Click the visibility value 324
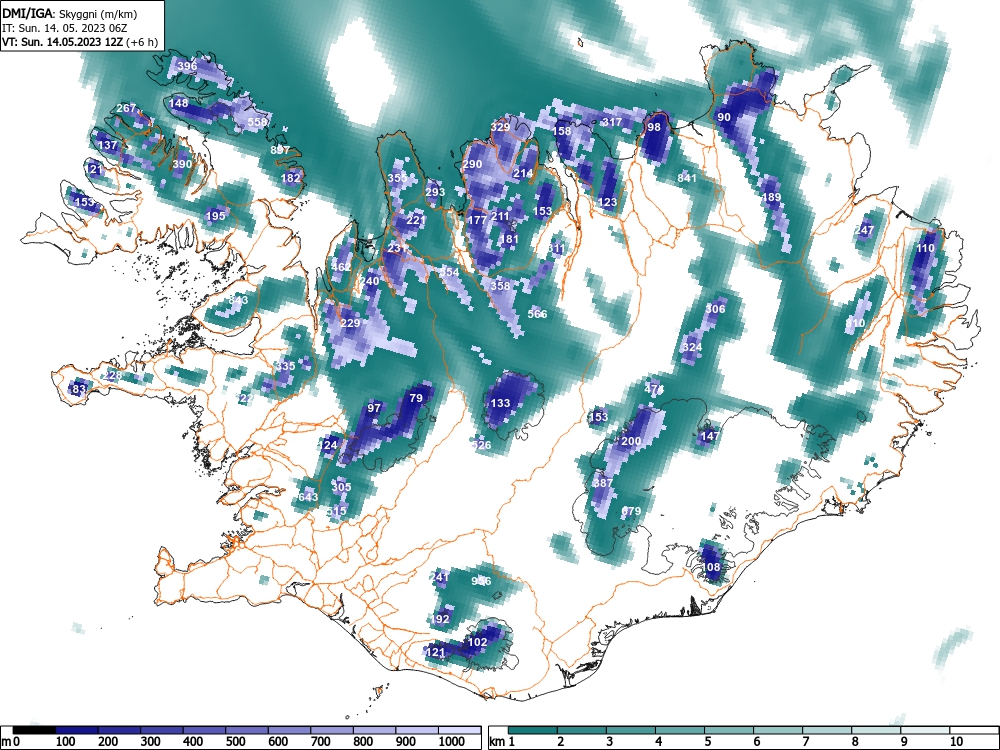Screen dimensions: 1000x750 tap(692, 348)
